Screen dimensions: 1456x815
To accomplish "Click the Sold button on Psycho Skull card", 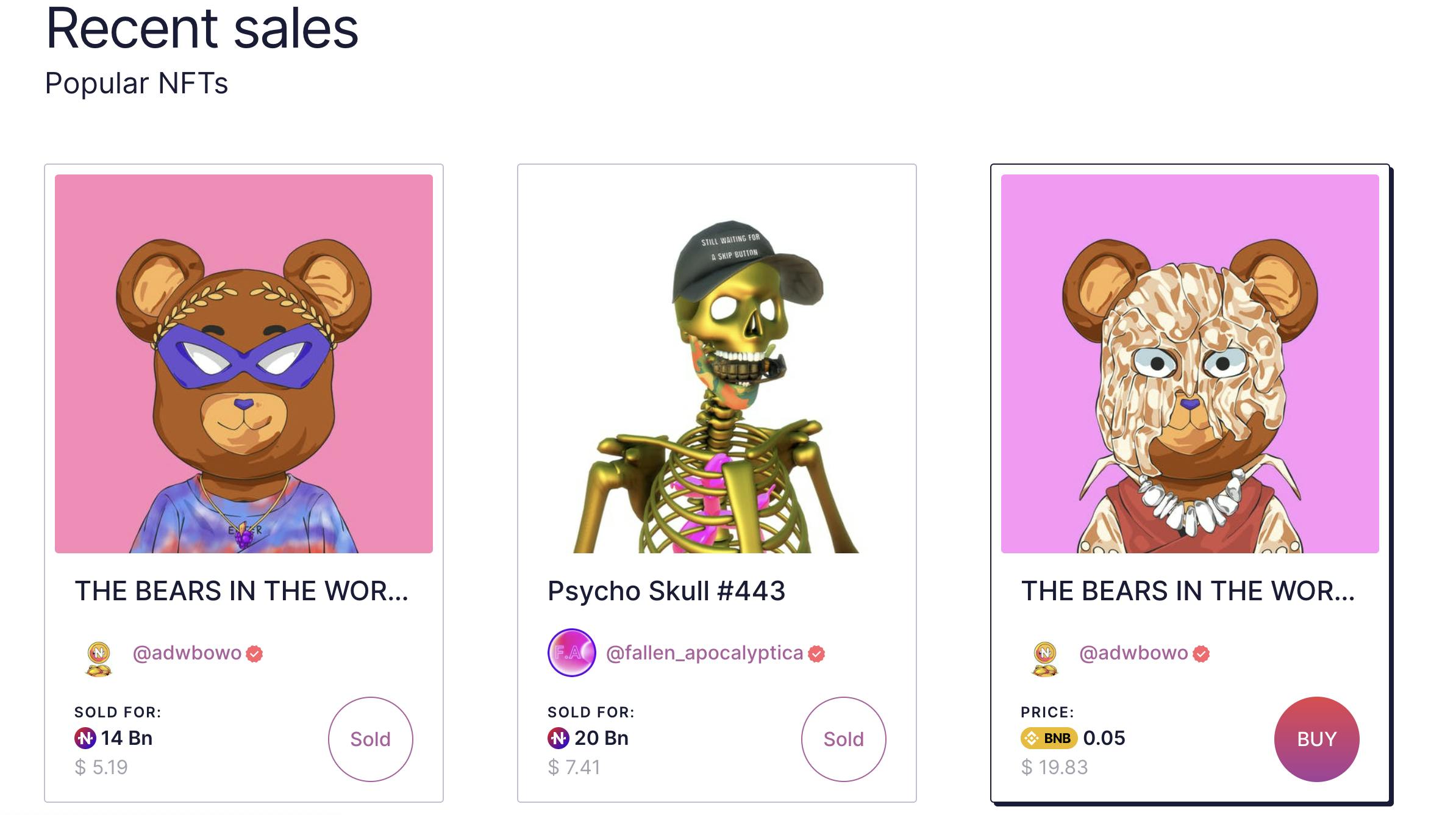I will [843, 739].
